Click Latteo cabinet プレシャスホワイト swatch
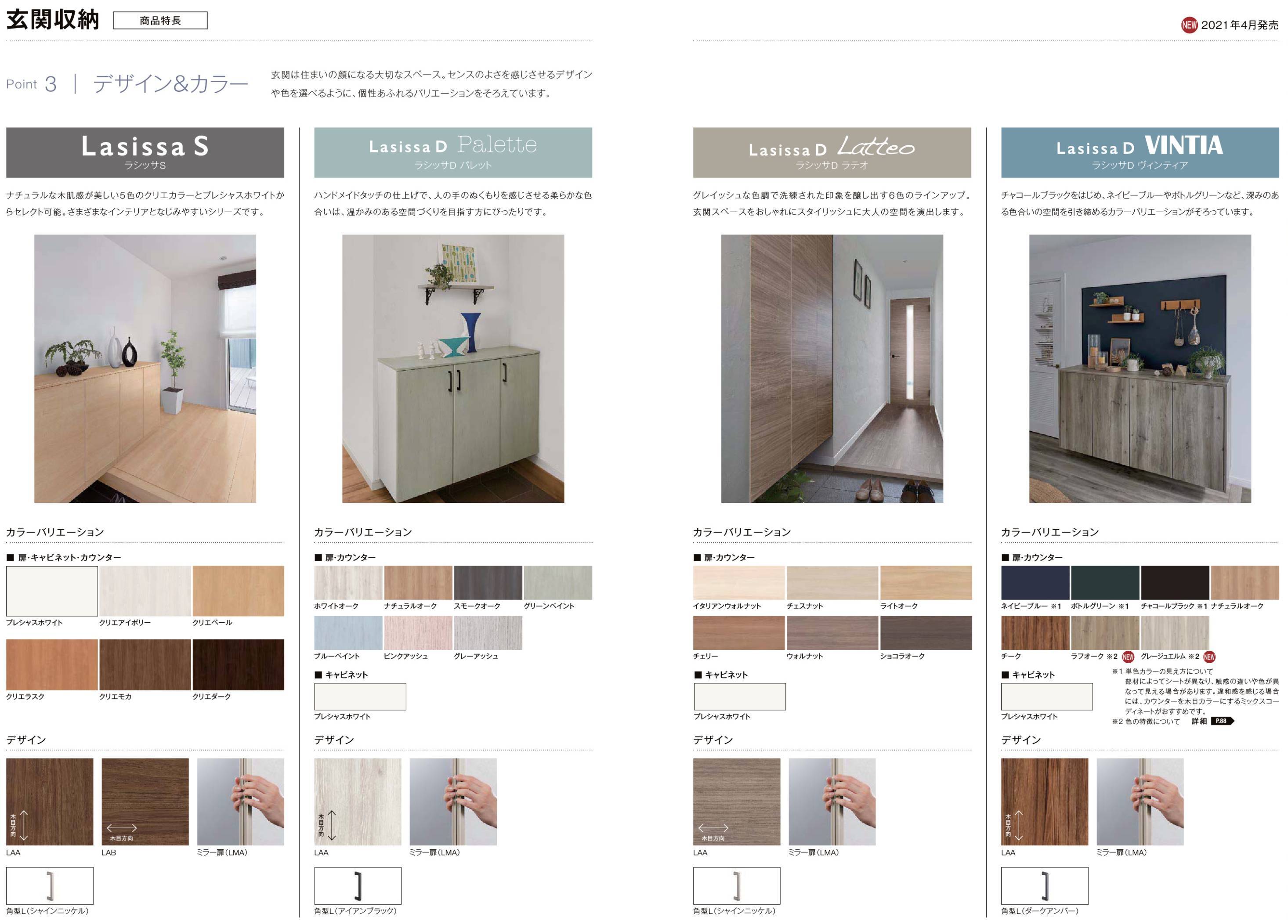The image size is (1288, 924). (x=739, y=697)
